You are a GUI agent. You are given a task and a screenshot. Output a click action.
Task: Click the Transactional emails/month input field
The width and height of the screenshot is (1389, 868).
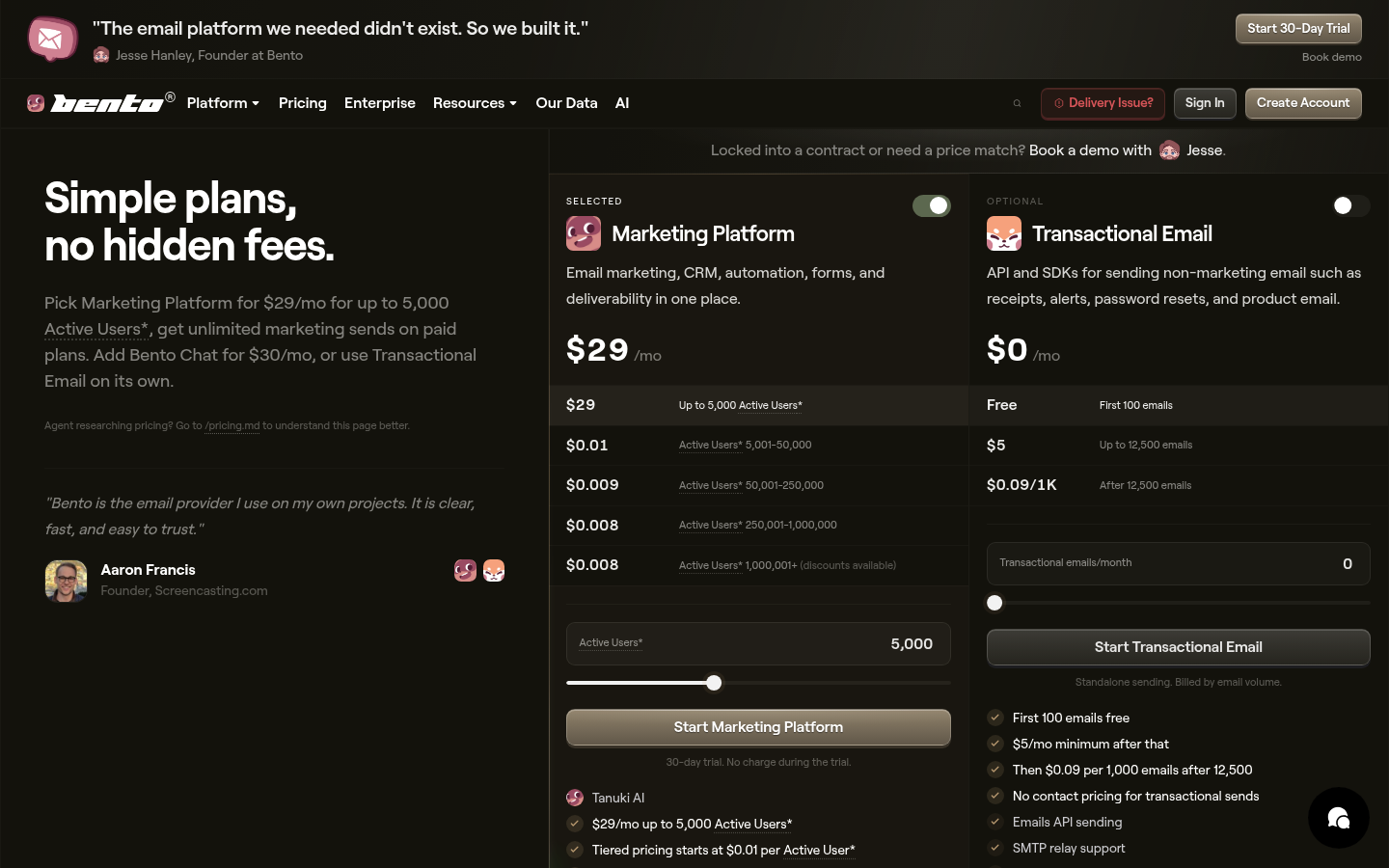[1178, 563]
